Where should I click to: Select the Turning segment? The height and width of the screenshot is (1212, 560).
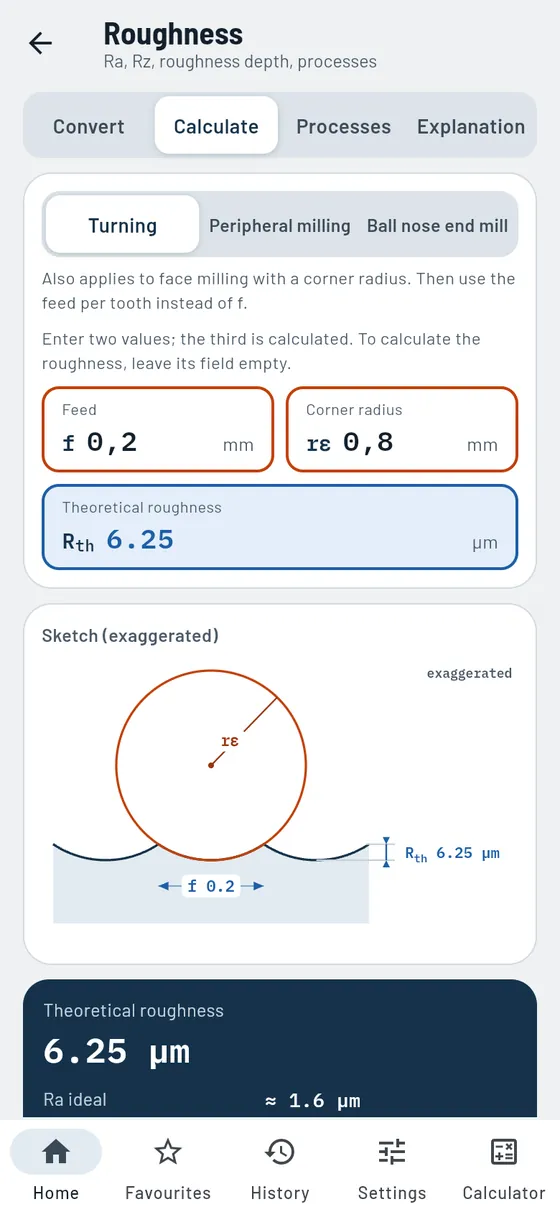[122, 225]
